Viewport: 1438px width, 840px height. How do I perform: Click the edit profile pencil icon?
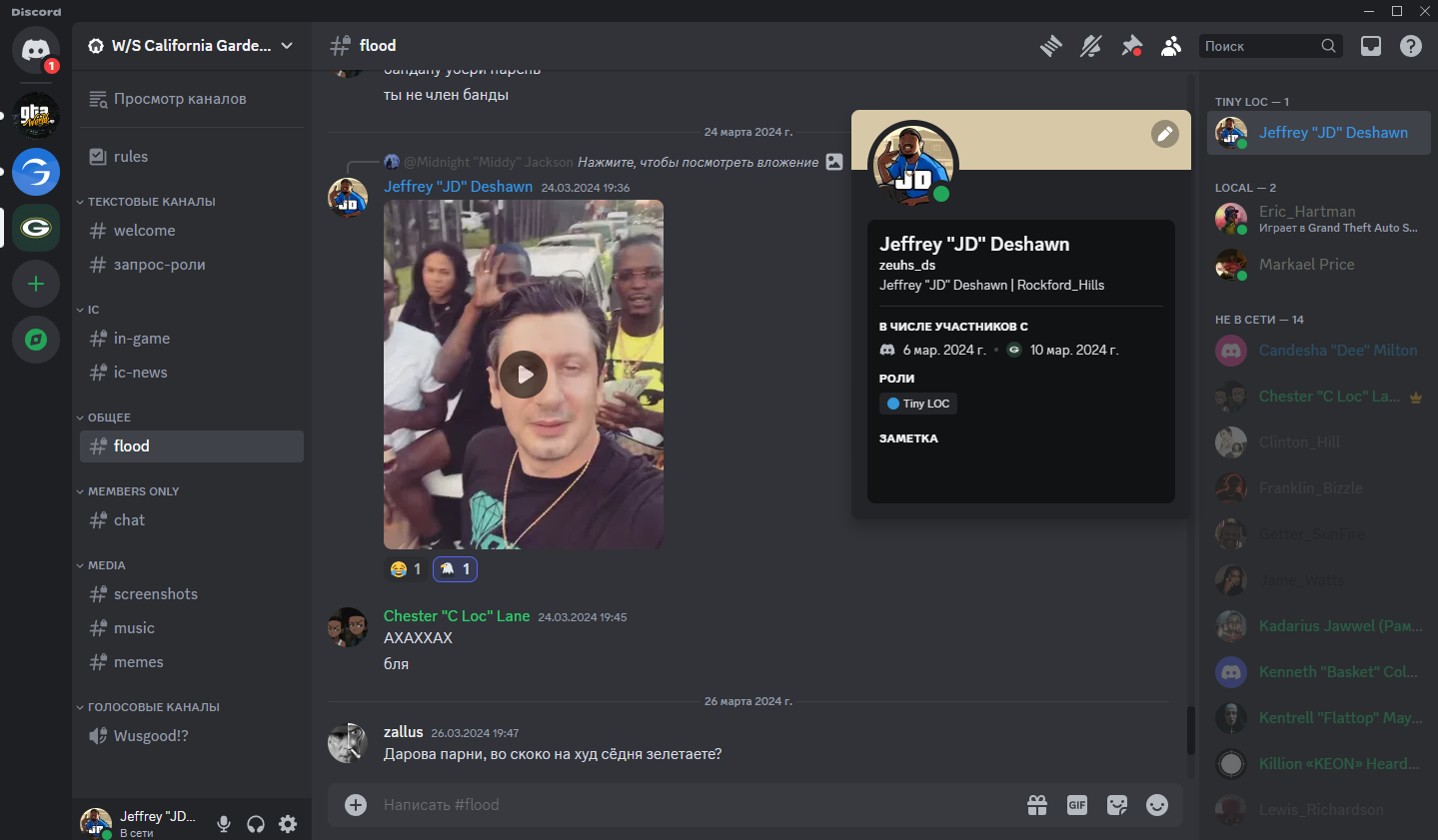pos(1165,134)
